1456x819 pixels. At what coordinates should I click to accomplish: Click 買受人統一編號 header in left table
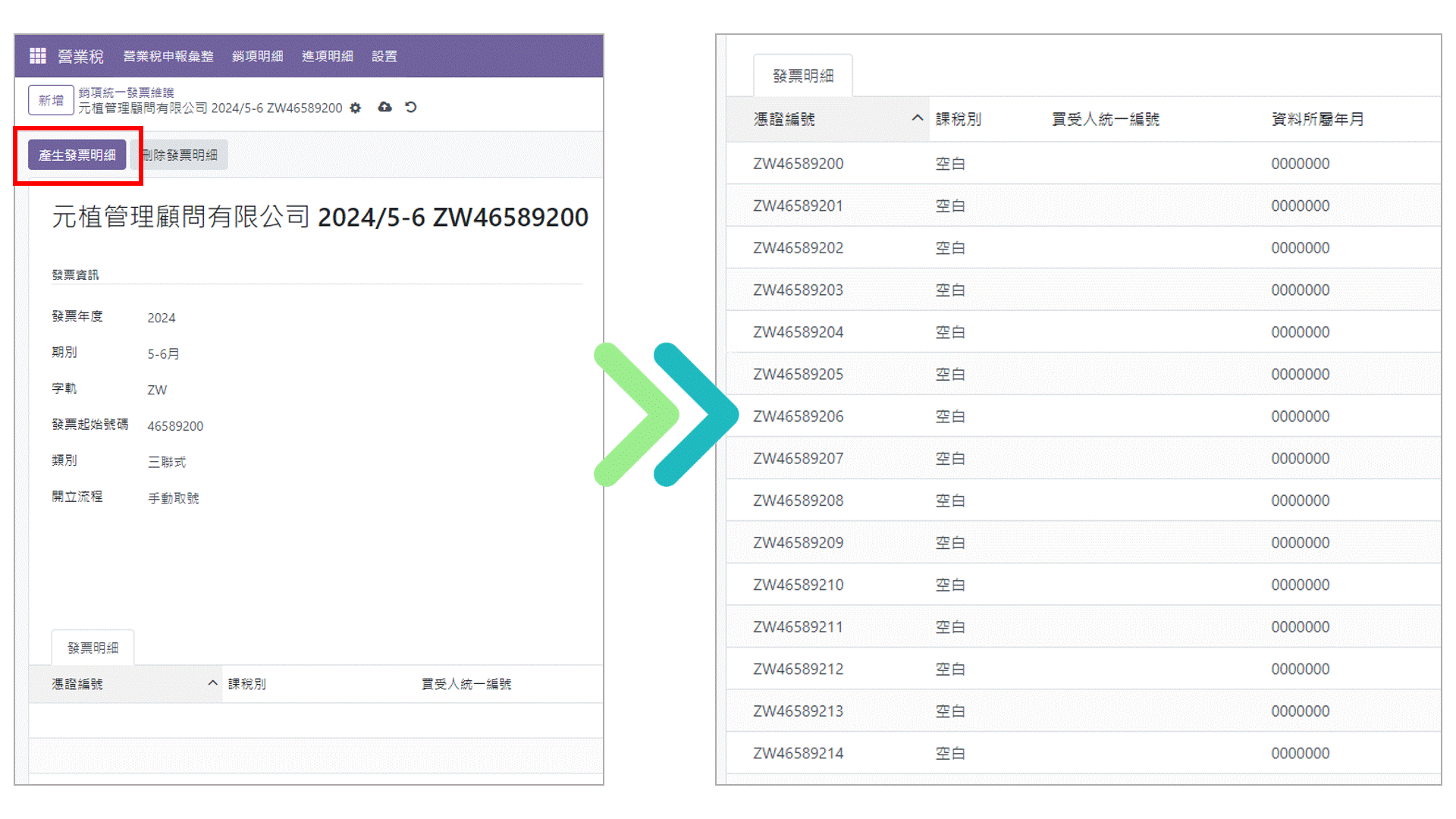(466, 684)
